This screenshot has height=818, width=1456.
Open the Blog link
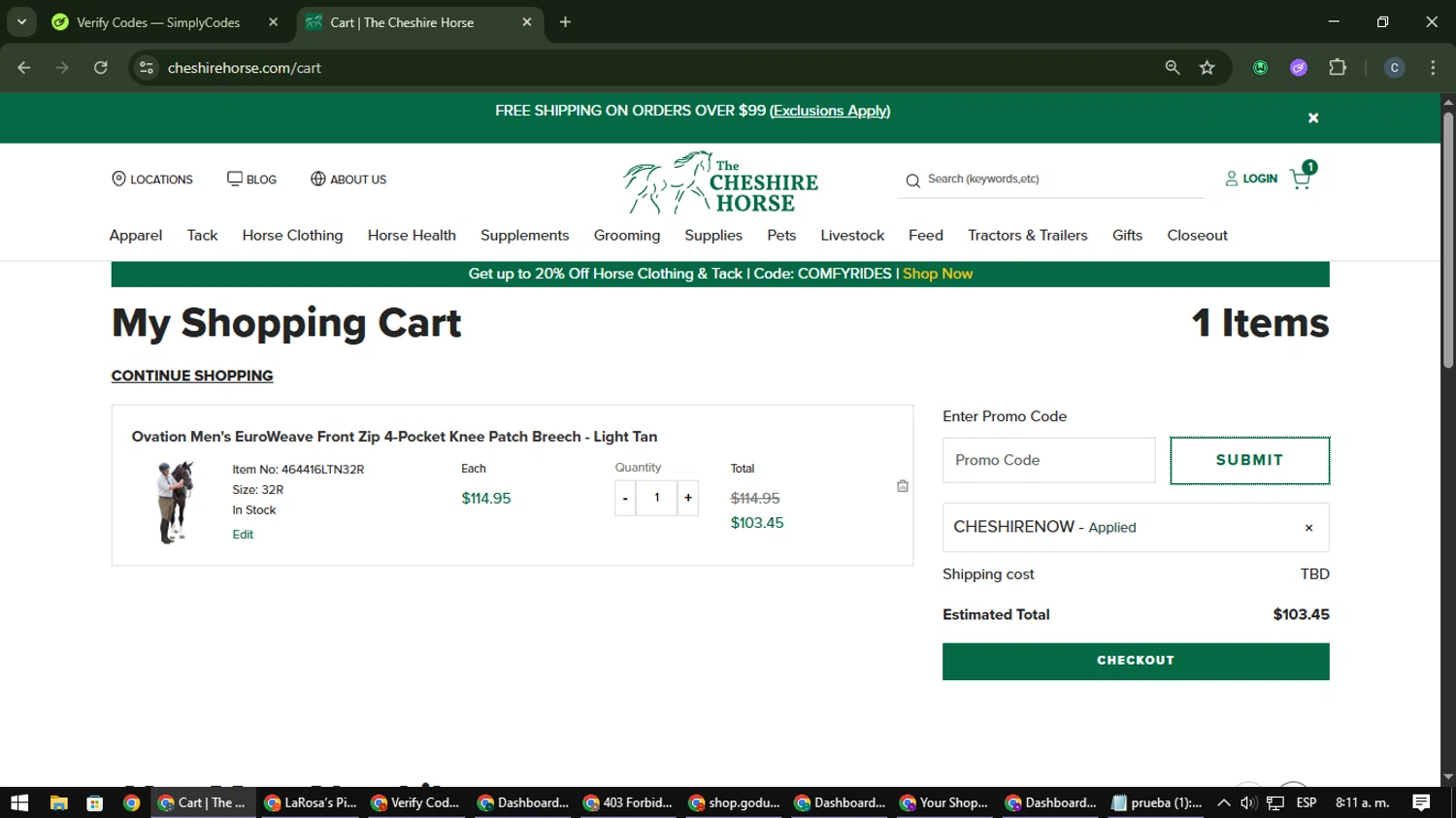[x=251, y=180]
